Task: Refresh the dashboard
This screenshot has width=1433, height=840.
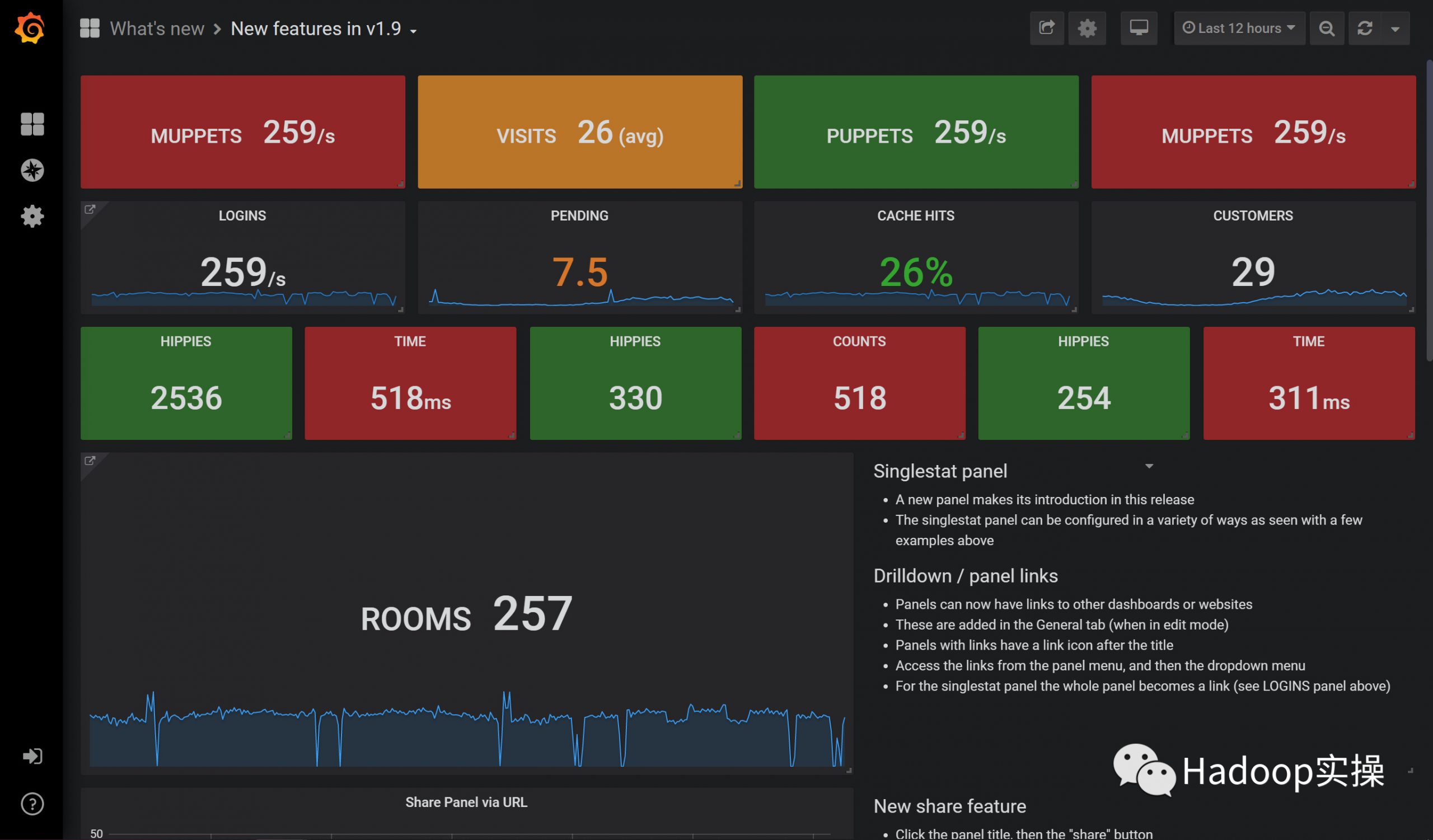Action: coord(1365,28)
